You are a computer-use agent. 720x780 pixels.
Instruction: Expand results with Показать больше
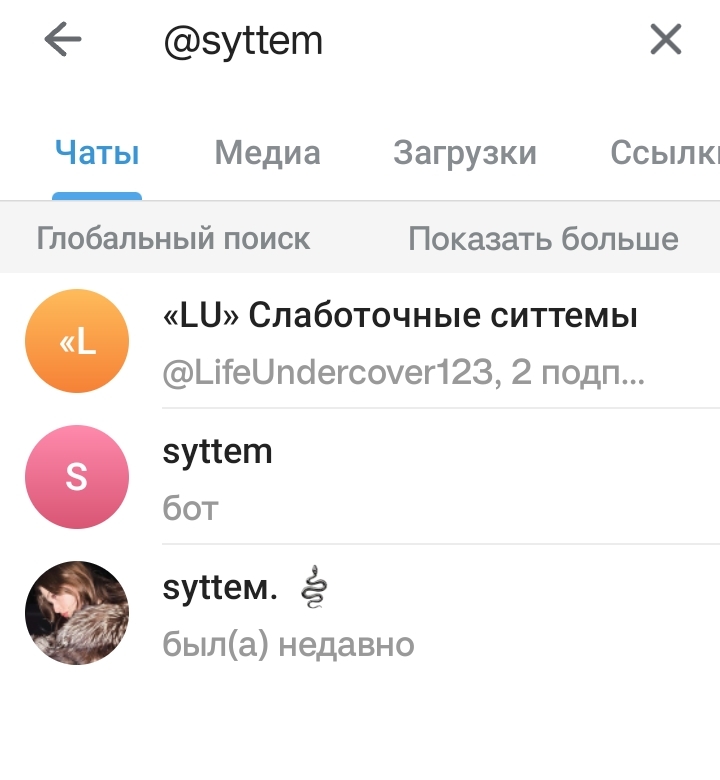[x=543, y=238]
